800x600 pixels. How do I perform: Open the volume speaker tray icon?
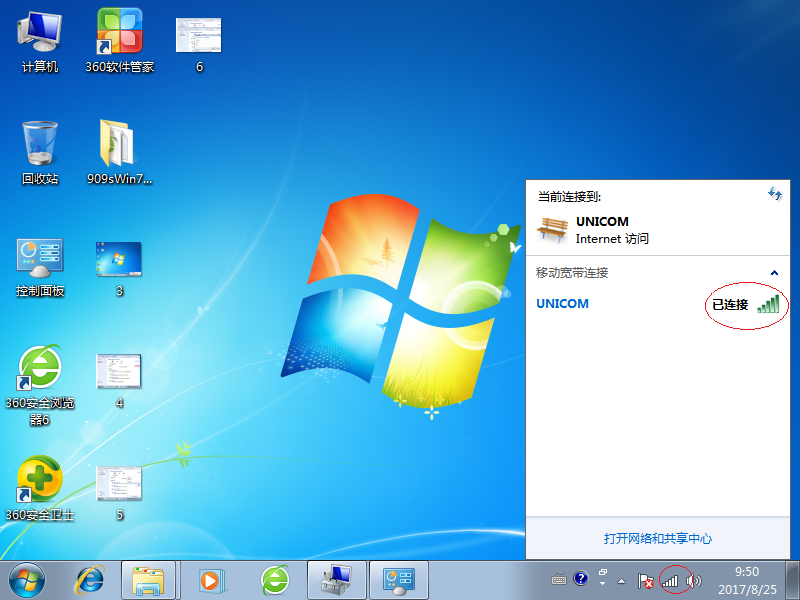[x=694, y=581]
